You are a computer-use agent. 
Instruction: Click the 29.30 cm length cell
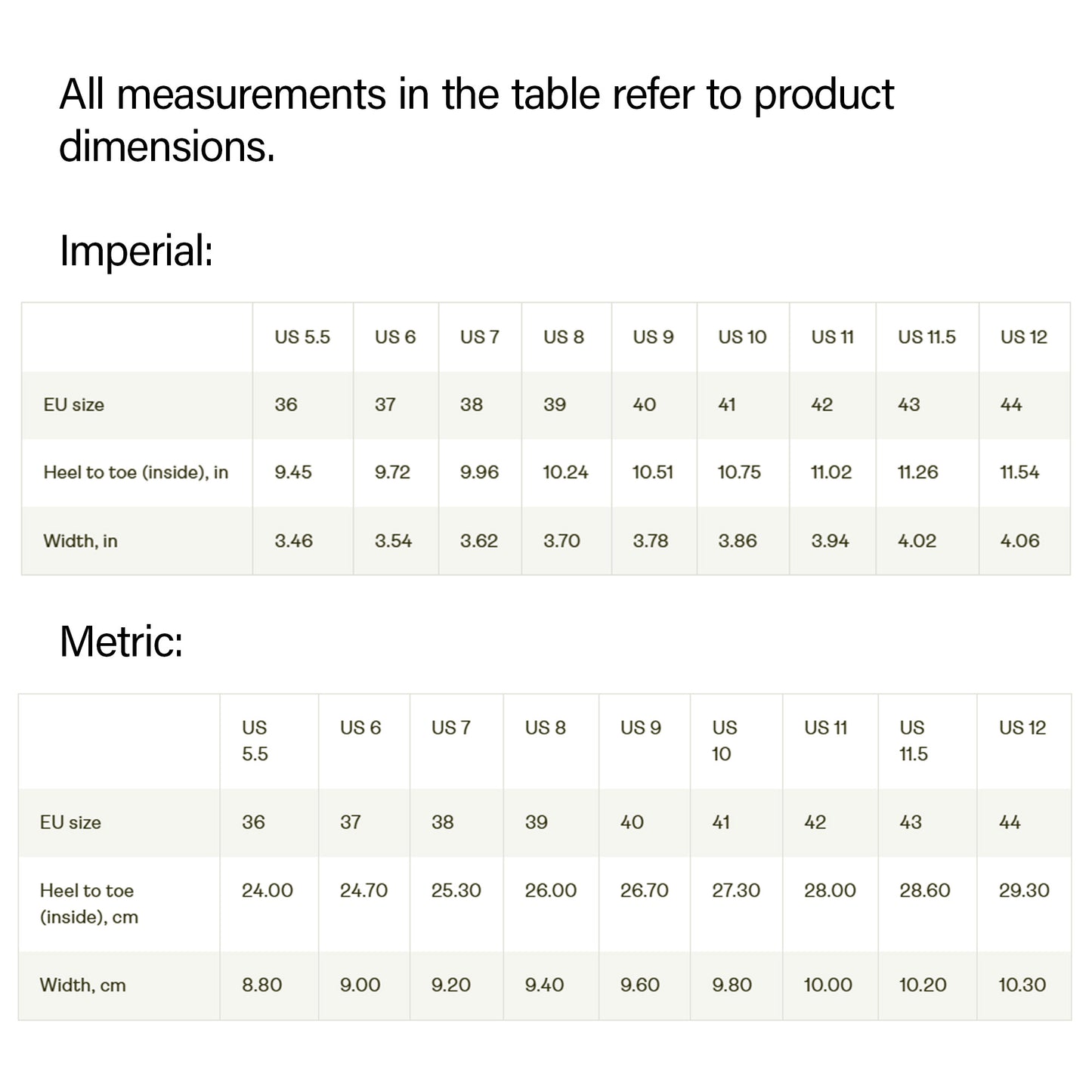point(1024,890)
